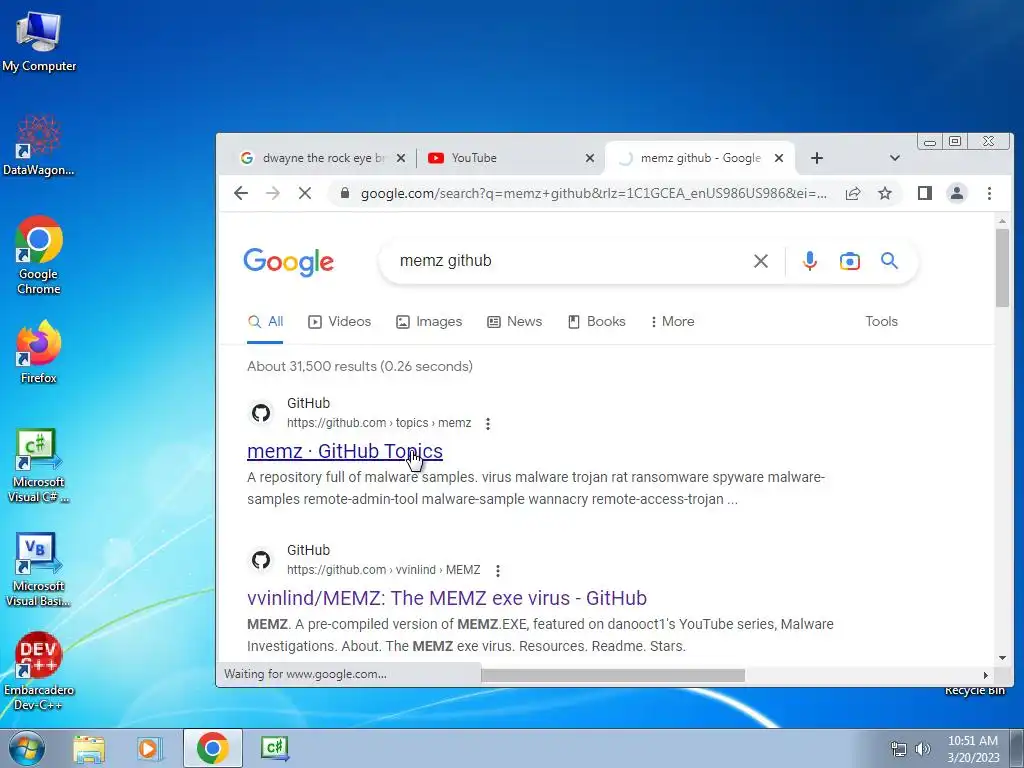
Task: Click the horizontal scrollbar thumb
Action: click(613, 675)
